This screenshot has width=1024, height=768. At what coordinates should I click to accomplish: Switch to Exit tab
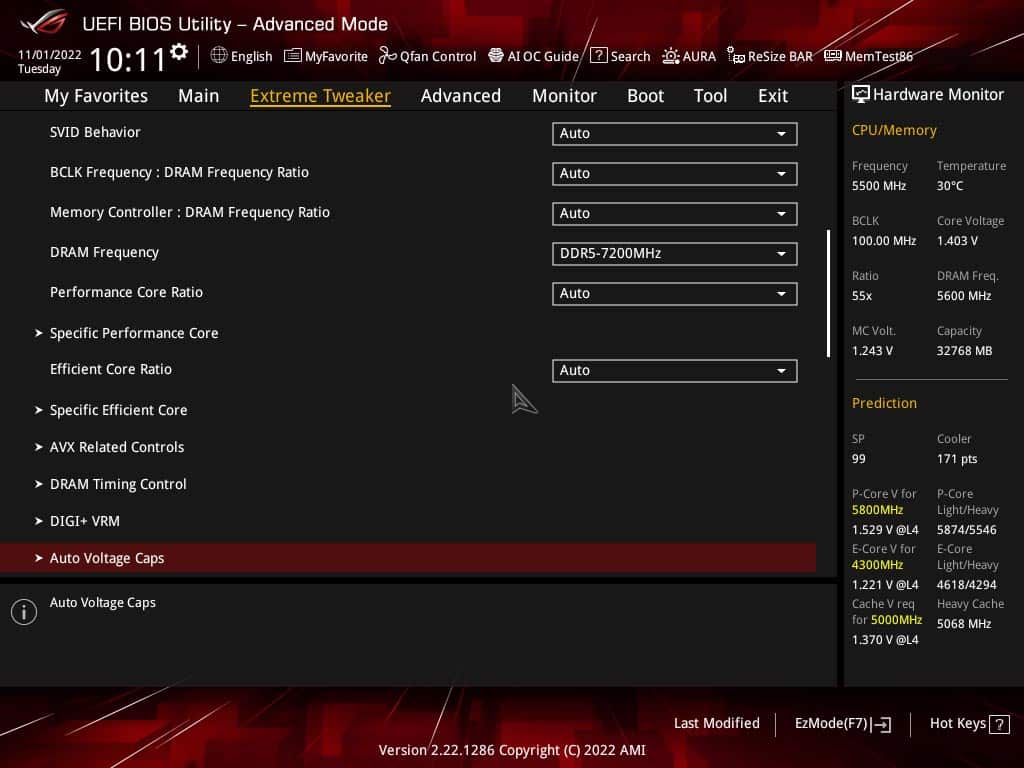[x=773, y=96]
